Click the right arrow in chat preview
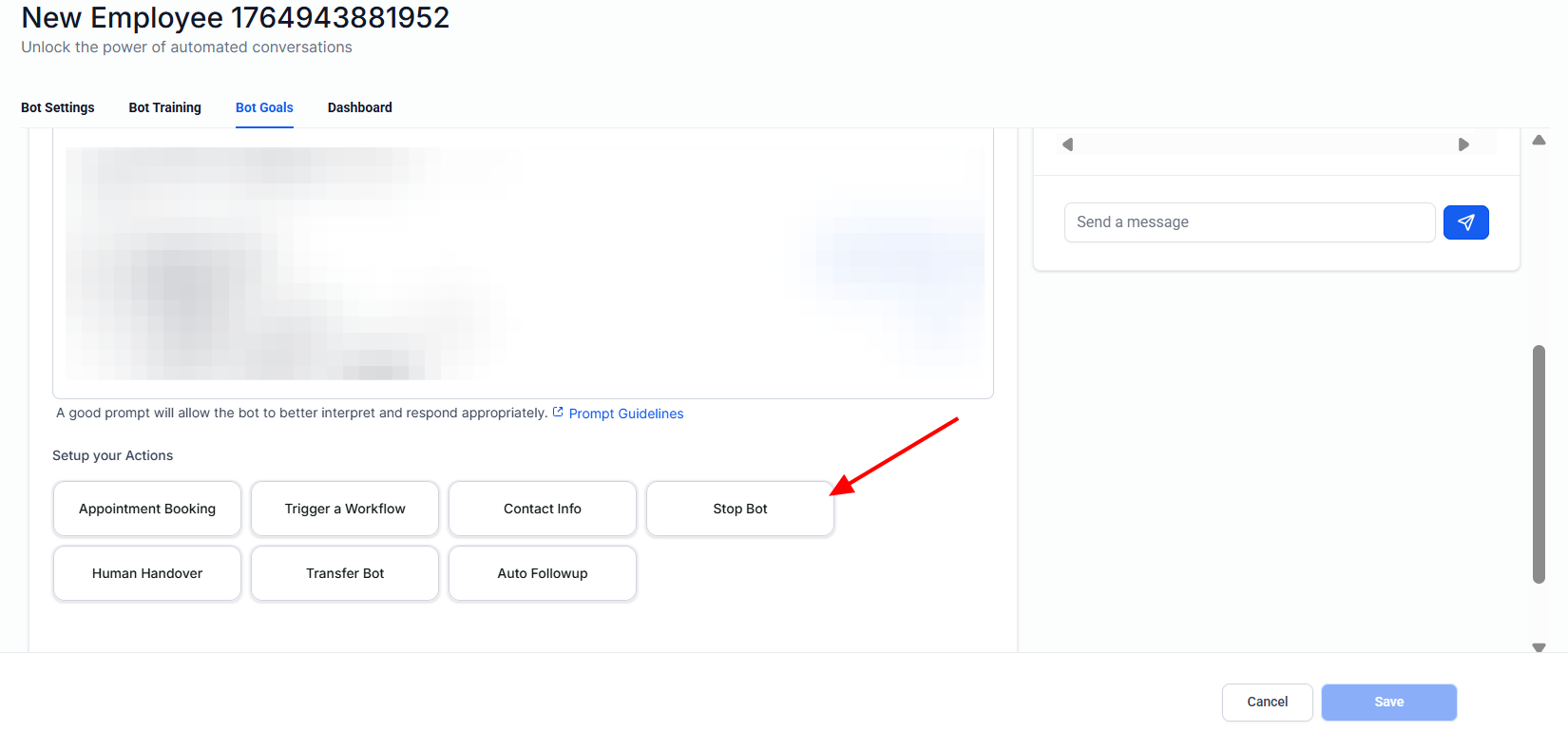This screenshot has height=732, width=1568. pyautogui.click(x=1463, y=144)
